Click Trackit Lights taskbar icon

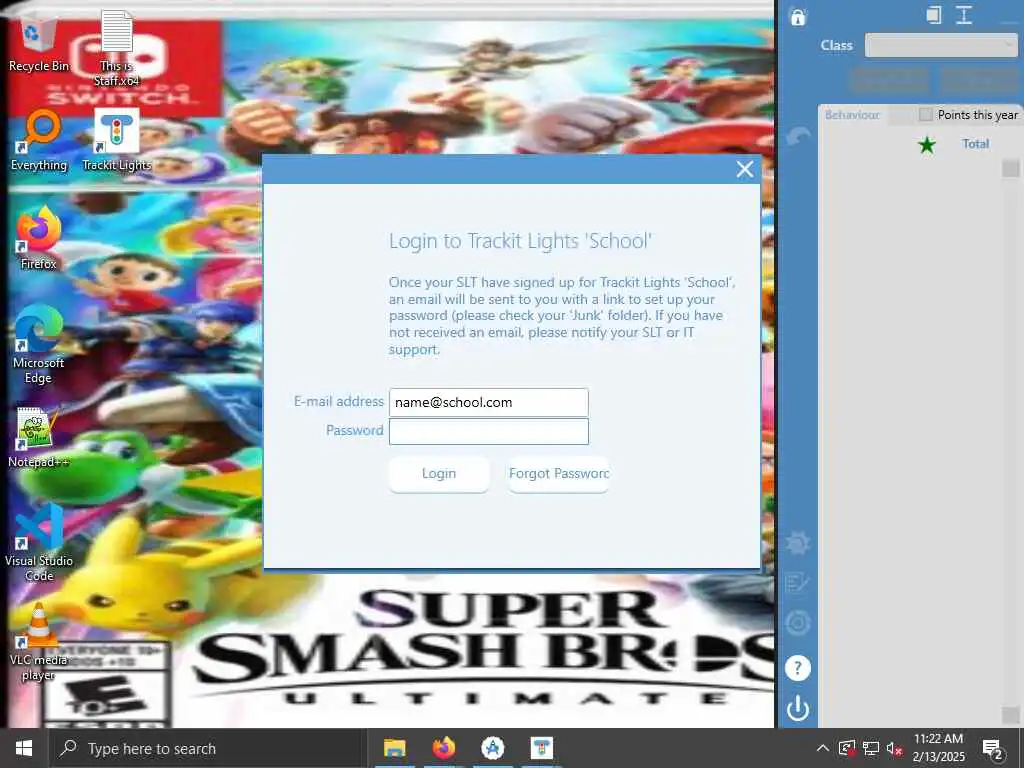pyautogui.click(x=542, y=748)
